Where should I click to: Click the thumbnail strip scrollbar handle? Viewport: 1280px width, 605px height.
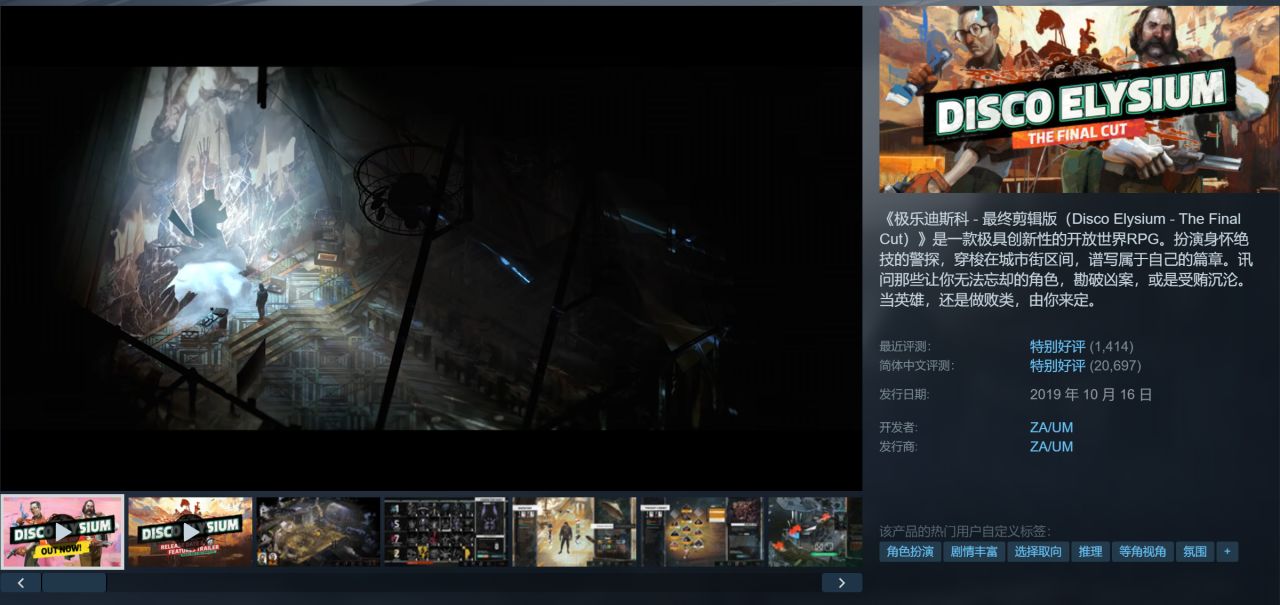click(x=74, y=583)
